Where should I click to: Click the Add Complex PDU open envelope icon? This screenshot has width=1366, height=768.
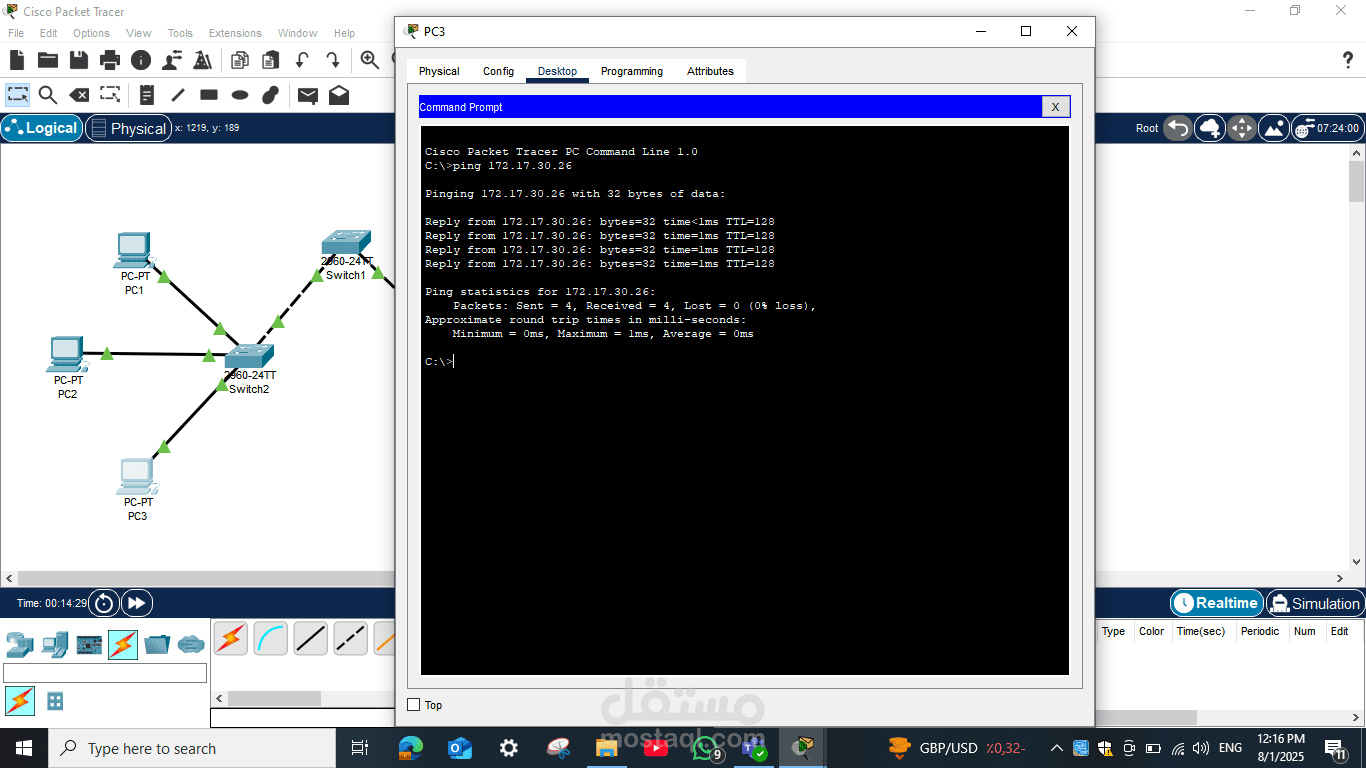(339, 95)
